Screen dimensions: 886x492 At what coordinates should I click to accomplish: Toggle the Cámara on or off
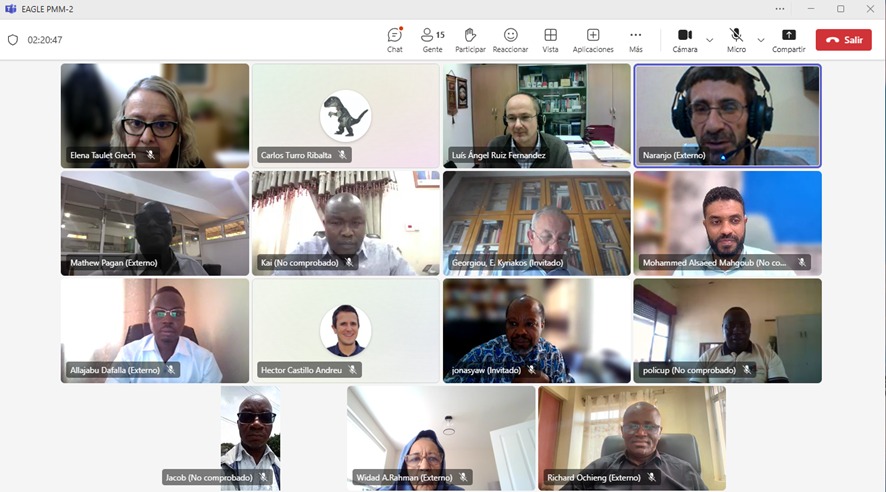(x=685, y=39)
